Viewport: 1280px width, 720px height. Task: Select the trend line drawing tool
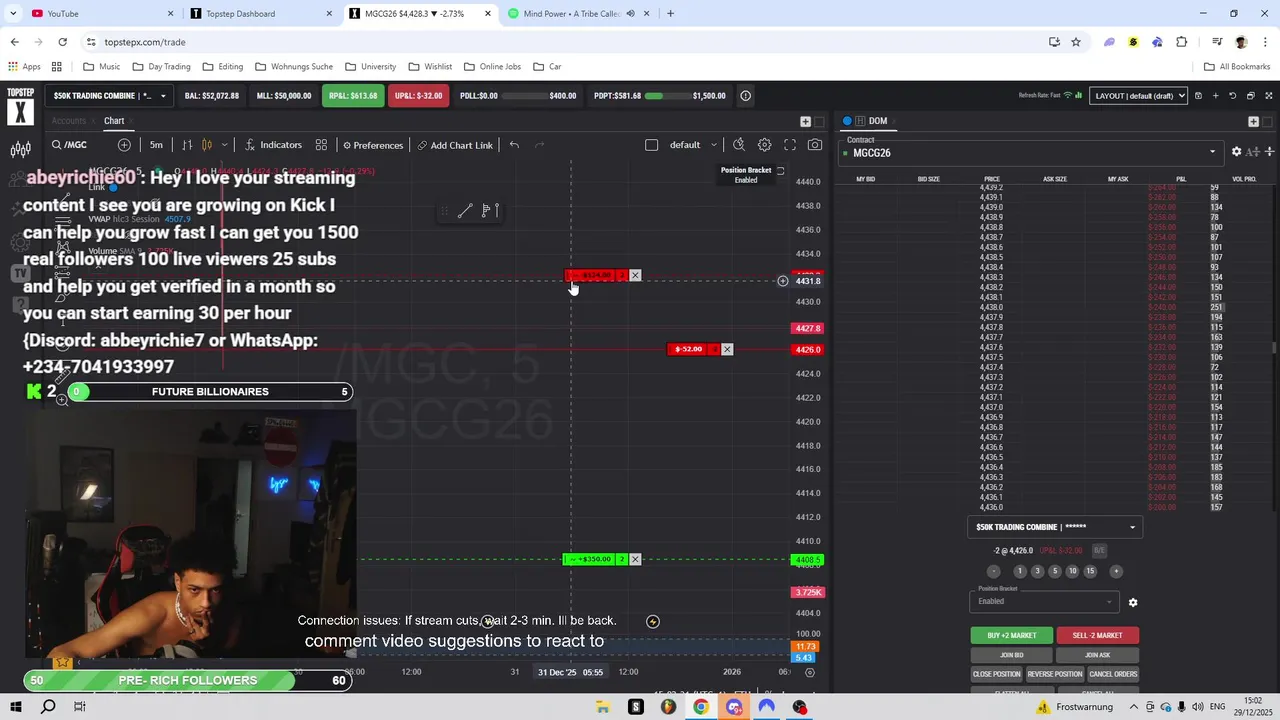click(x=465, y=211)
